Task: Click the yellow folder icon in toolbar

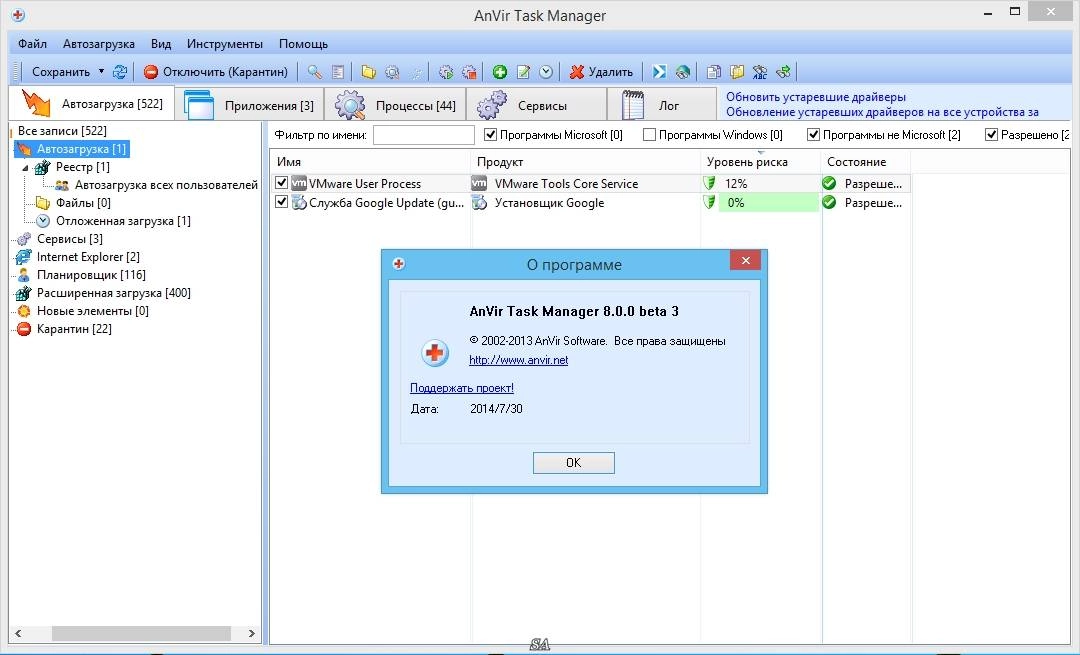Action: coord(368,72)
